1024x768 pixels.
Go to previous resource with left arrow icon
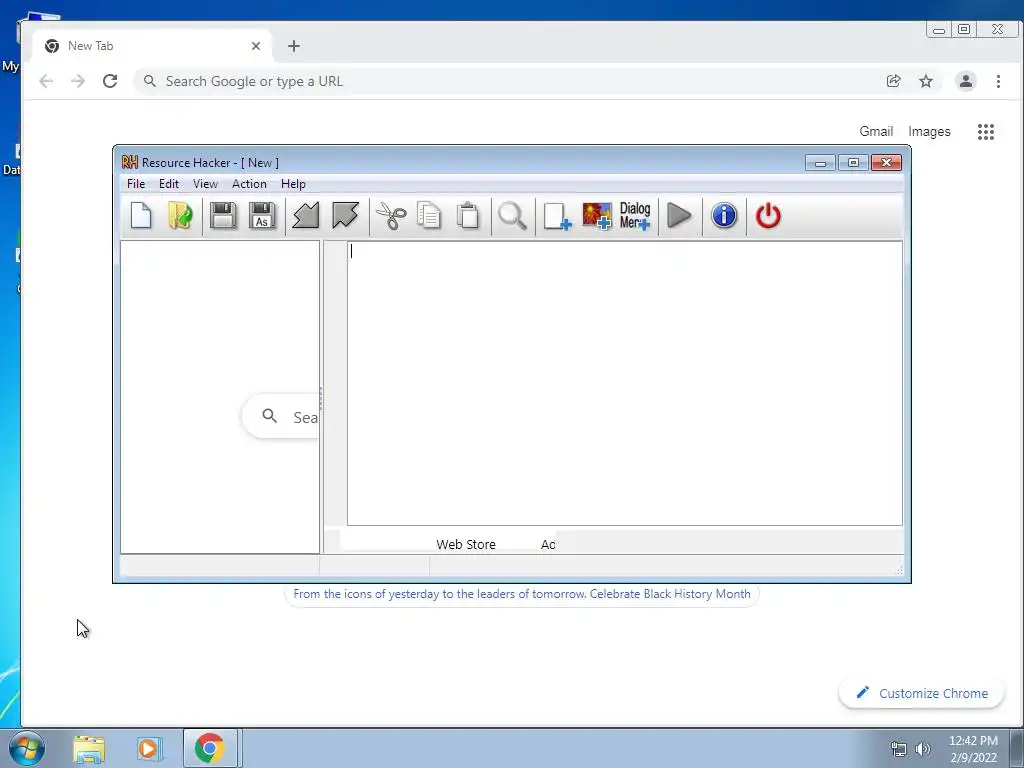click(x=306, y=216)
